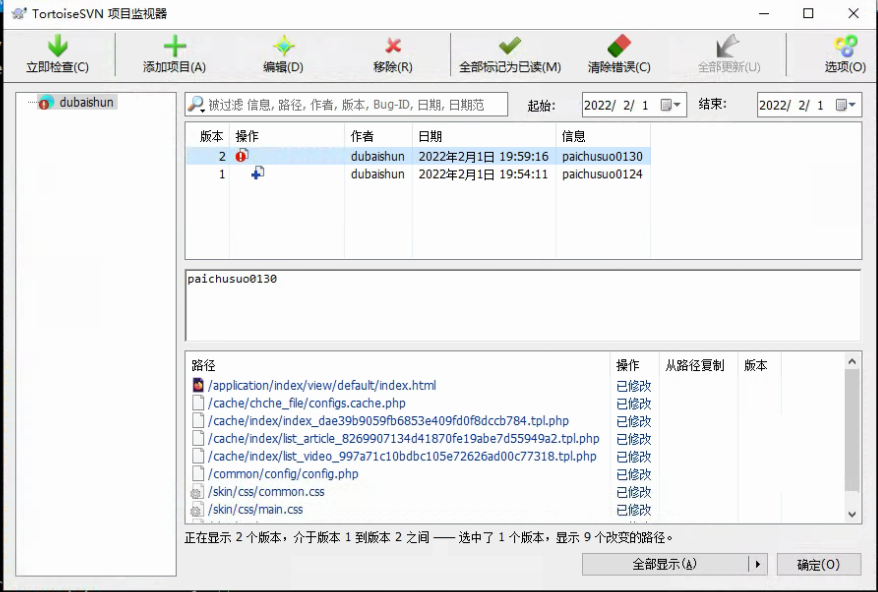This screenshot has width=878, height=592.
Task: Click the TortoiseSVN title bar icon
Action: click(x=19, y=13)
